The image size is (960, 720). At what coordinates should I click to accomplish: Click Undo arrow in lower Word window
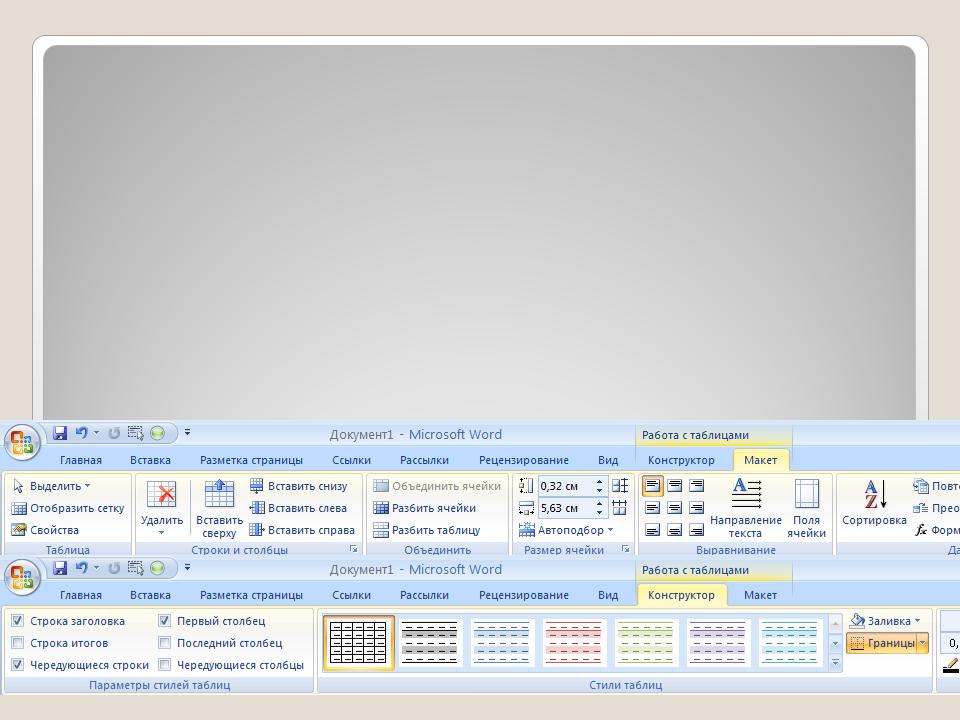81,568
